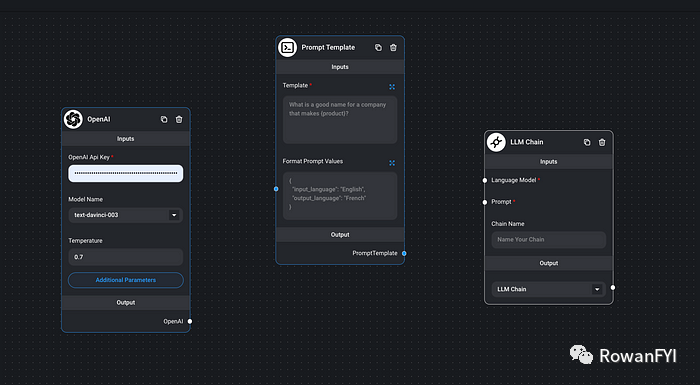
Task: Click the Format Prompt Values label
Action: pos(312,161)
